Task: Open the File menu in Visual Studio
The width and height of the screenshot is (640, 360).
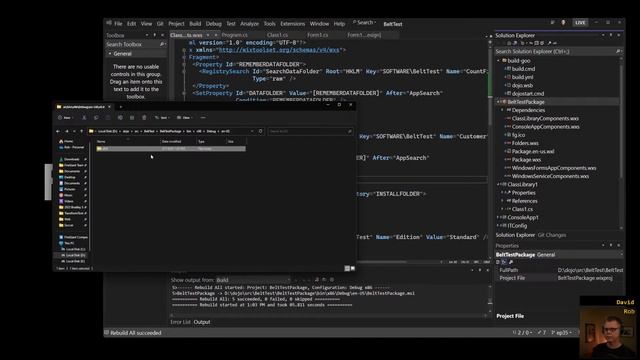Action: [118, 24]
